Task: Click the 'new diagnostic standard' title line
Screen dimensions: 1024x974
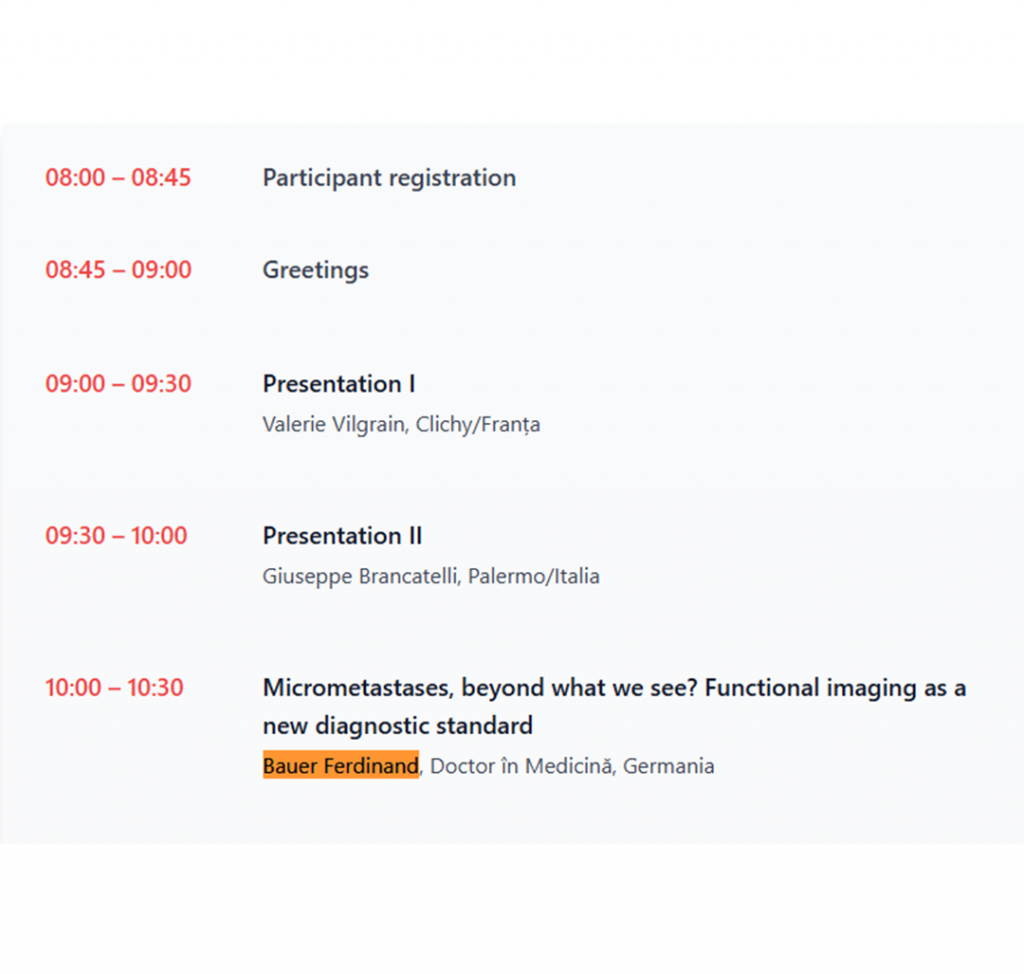Action: pos(397,725)
